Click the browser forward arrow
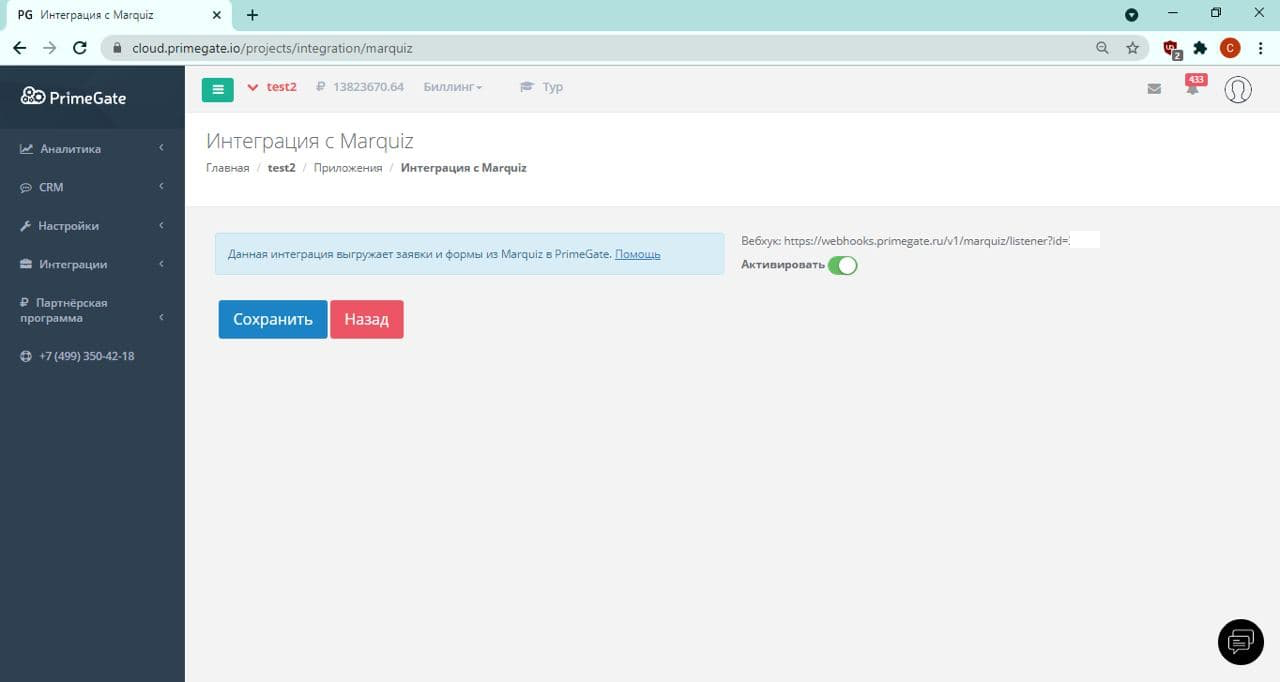 tap(49, 48)
